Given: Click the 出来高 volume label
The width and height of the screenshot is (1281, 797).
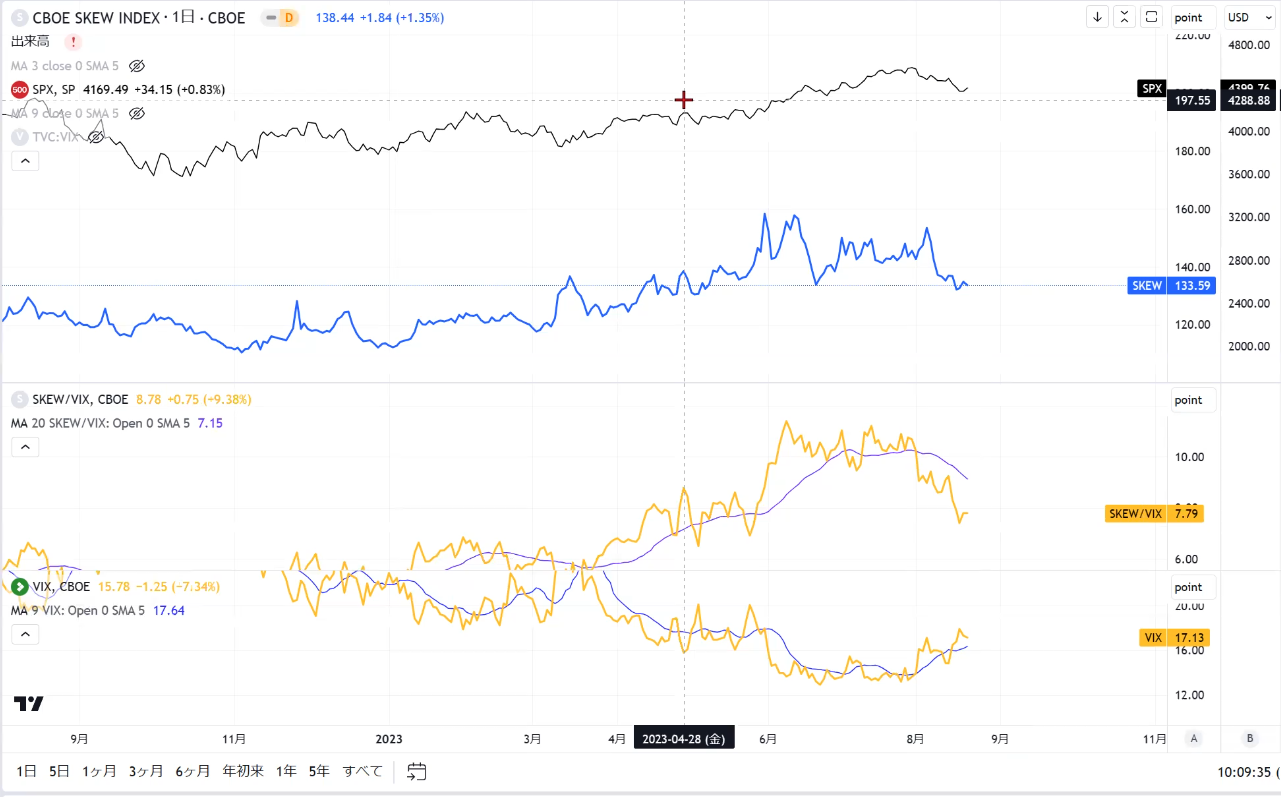Looking at the screenshot, I should point(31,42).
